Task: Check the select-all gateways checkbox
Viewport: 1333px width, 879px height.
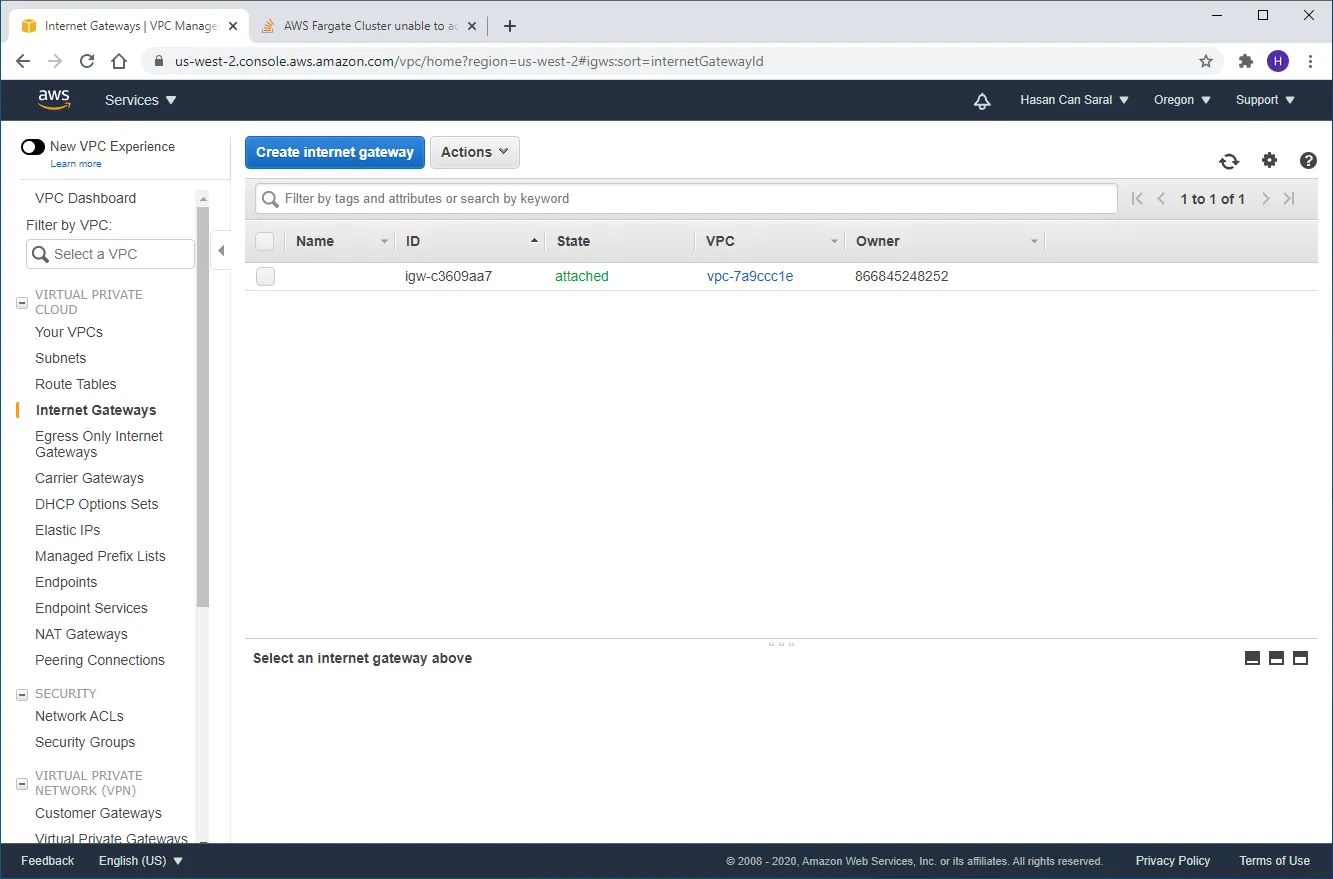Action: click(265, 241)
